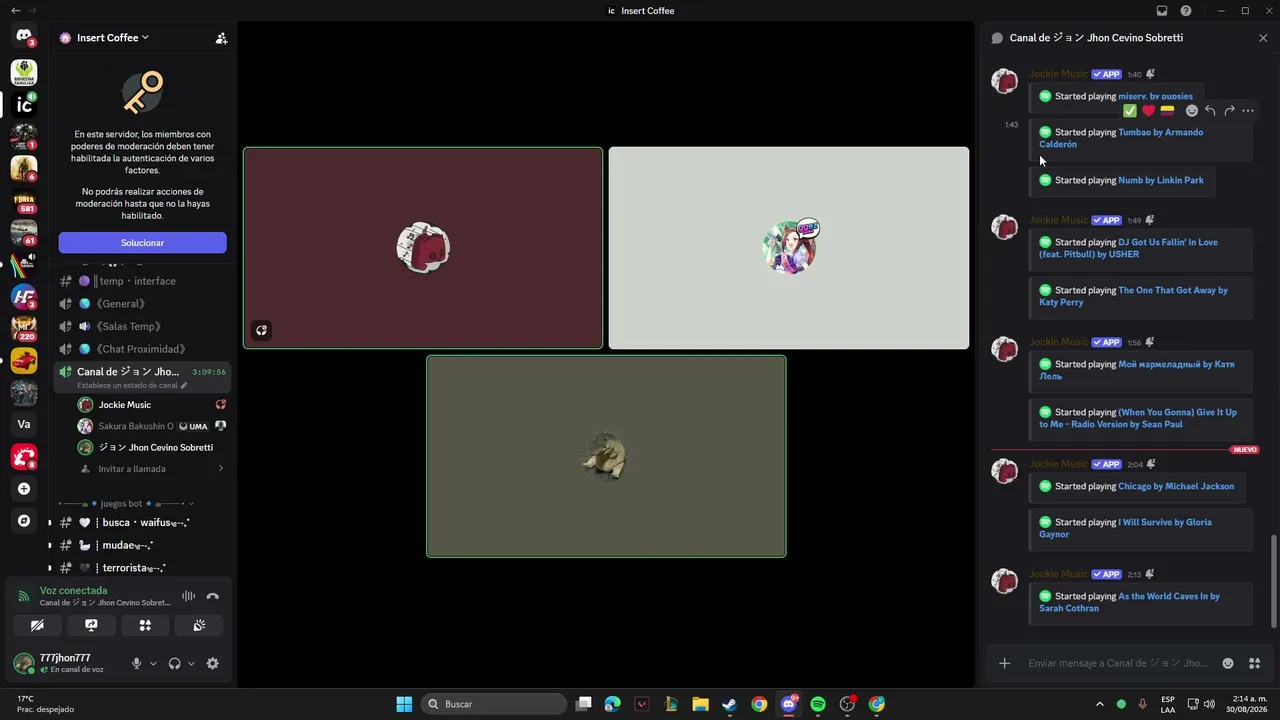
Task: Click the taskbar Buscar search box
Action: pyautogui.click(x=493, y=704)
